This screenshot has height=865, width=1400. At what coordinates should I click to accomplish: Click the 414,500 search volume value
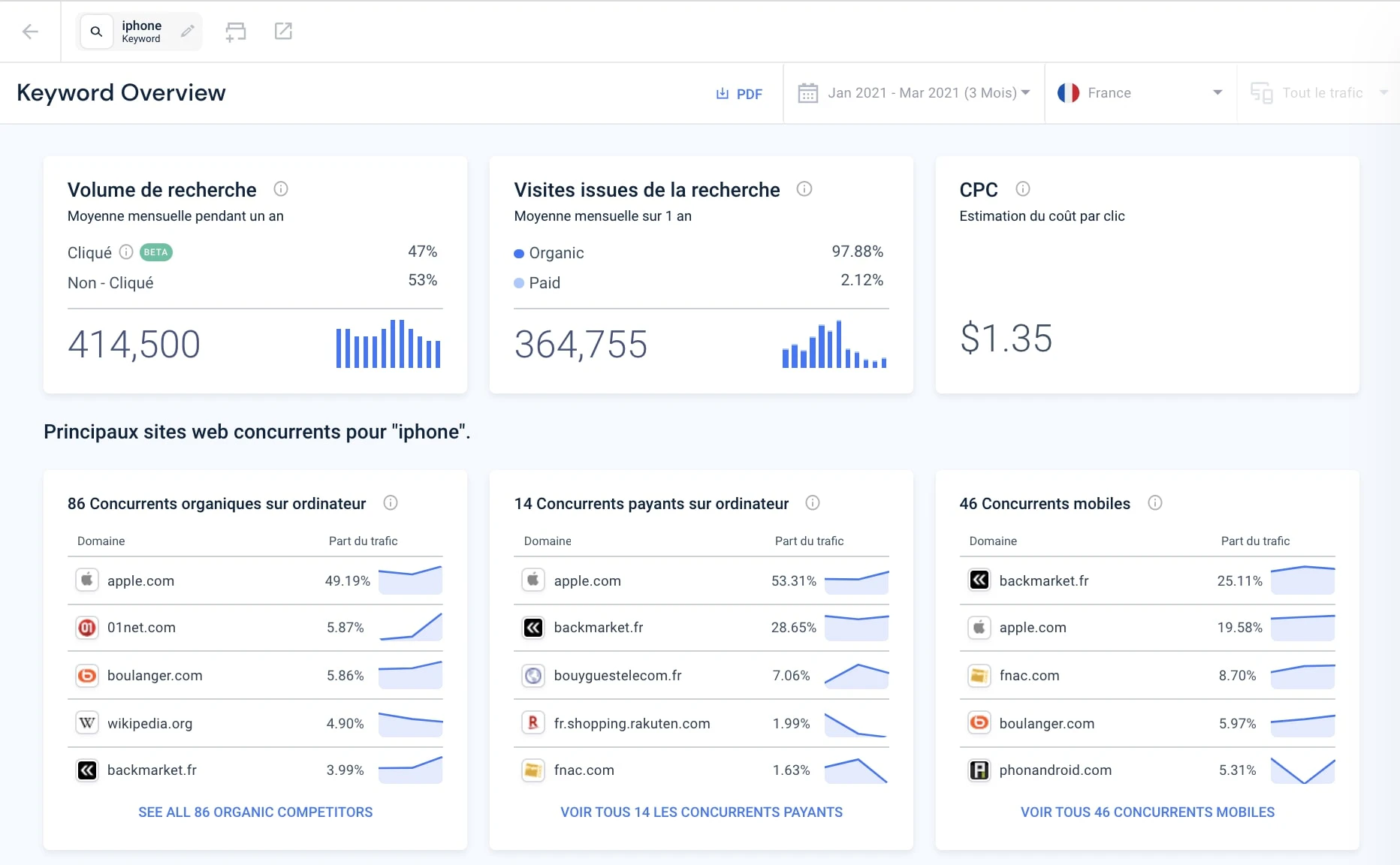(x=134, y=345)
